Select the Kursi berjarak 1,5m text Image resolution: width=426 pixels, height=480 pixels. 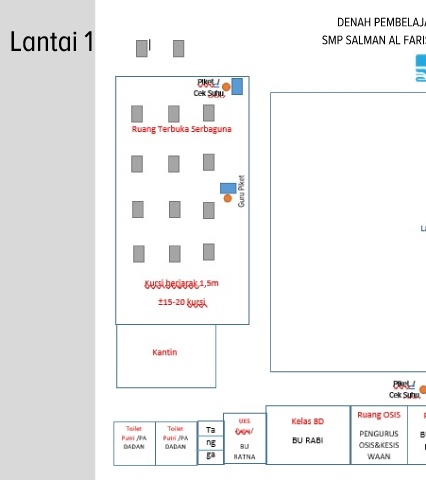tap(181, 284)
